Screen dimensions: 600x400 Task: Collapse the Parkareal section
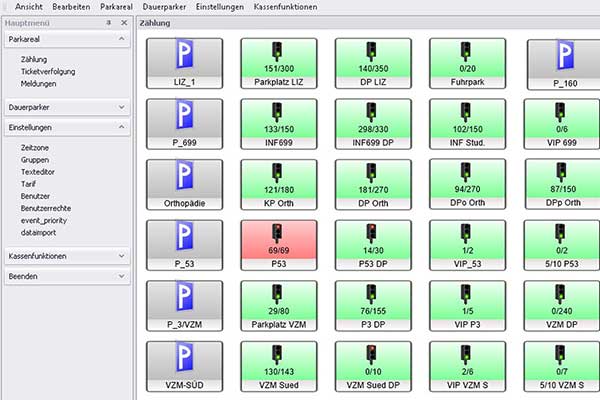click(120, 40)
